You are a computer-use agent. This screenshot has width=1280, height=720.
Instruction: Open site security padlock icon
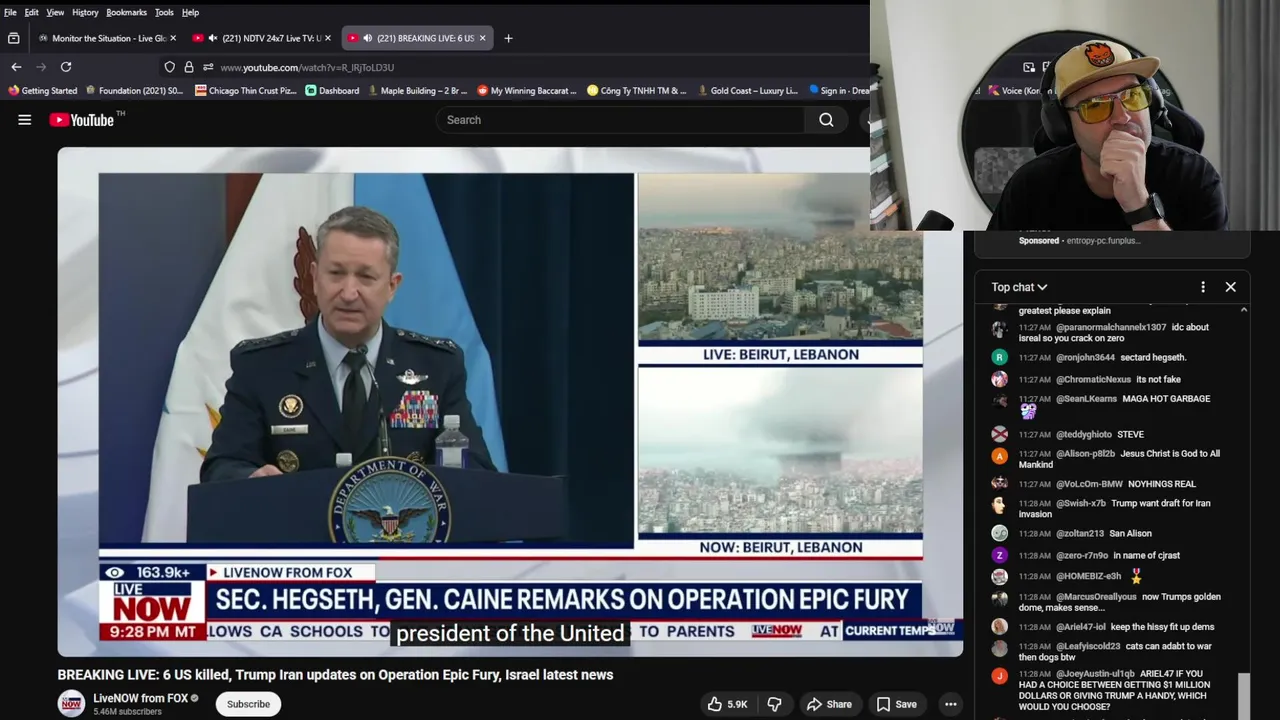click(189, 67)
